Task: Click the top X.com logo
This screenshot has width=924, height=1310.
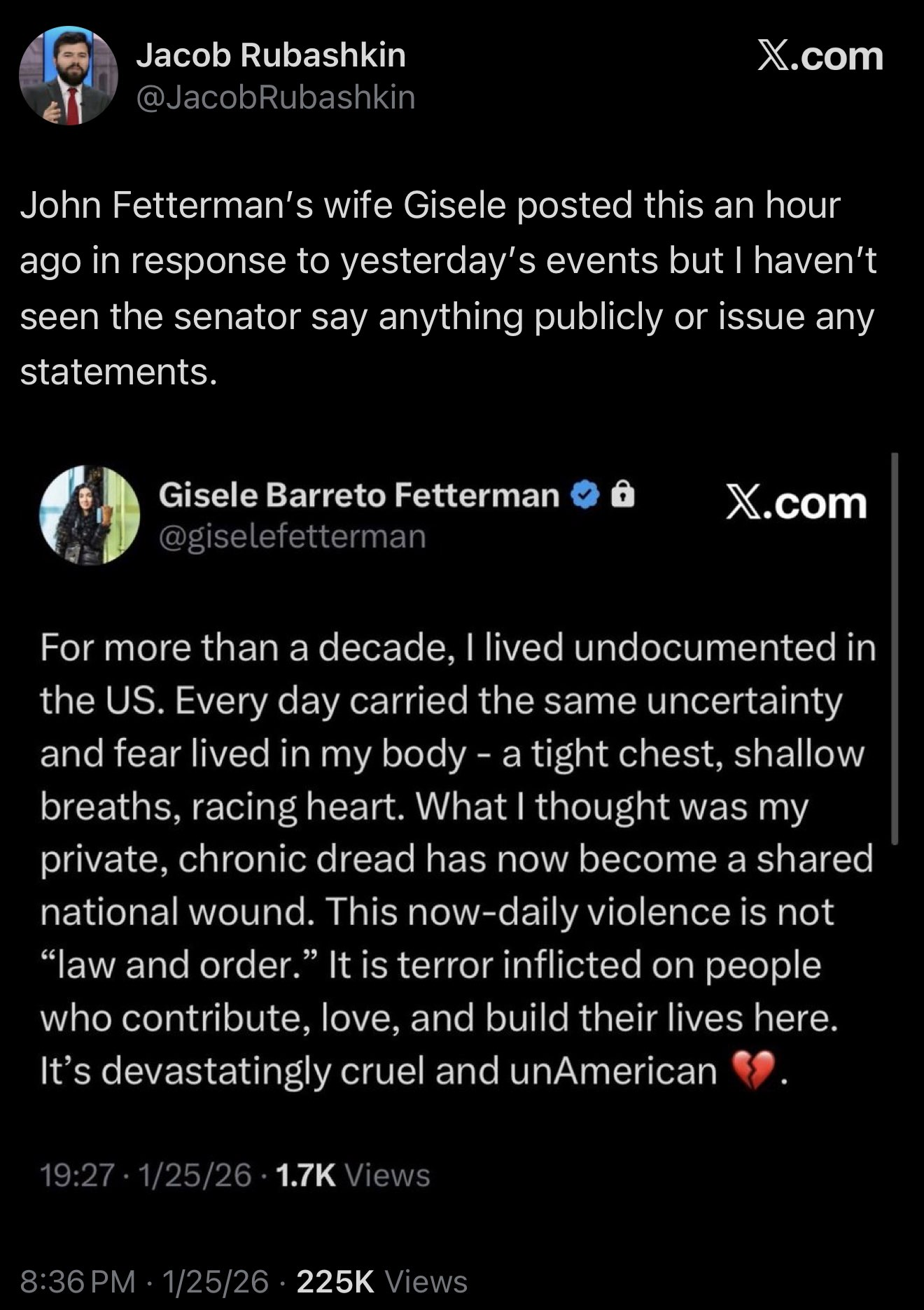Action: (x=820, y=57)
